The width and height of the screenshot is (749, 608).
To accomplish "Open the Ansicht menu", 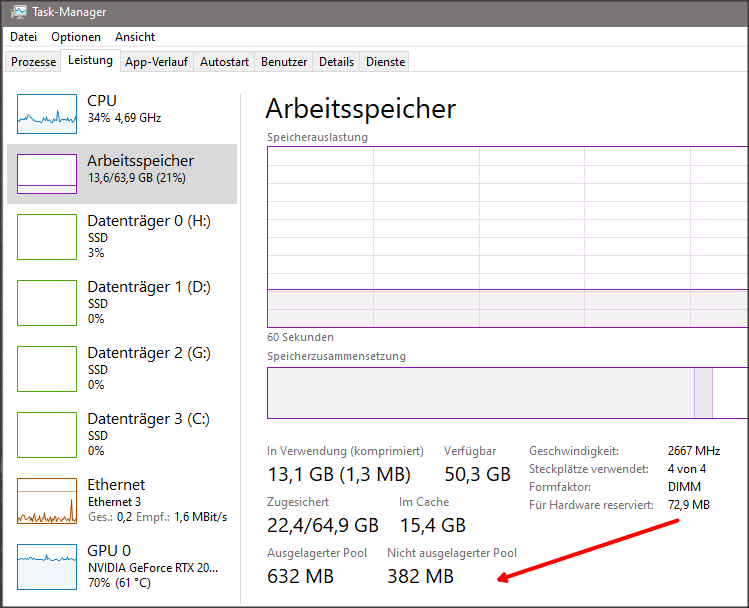I will pyautogui.click(x=135, y=37).
